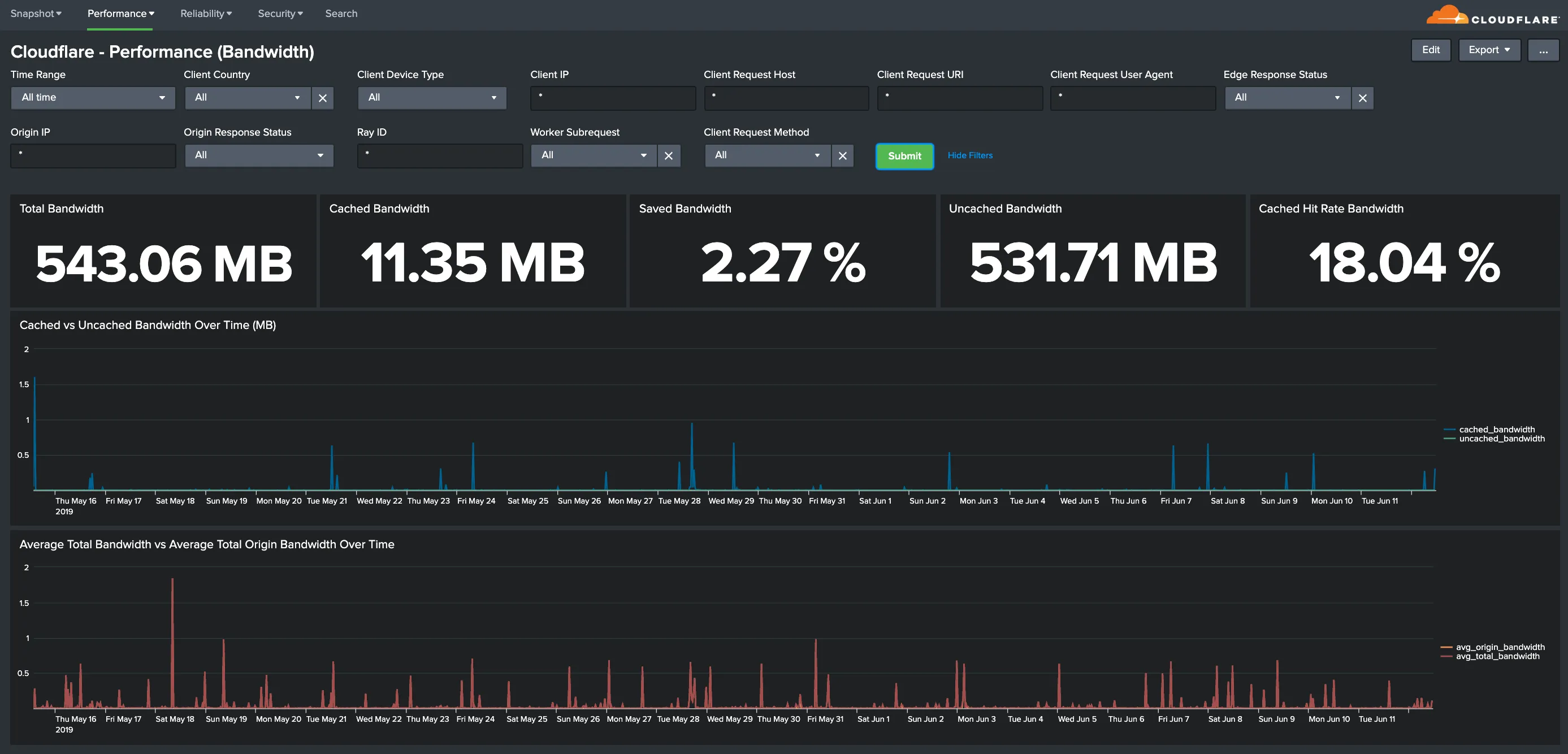Image resolution: width=1568 pixels, height=754 pixels.
Task: Click the Submit button
Action: (x=904, y=156)
